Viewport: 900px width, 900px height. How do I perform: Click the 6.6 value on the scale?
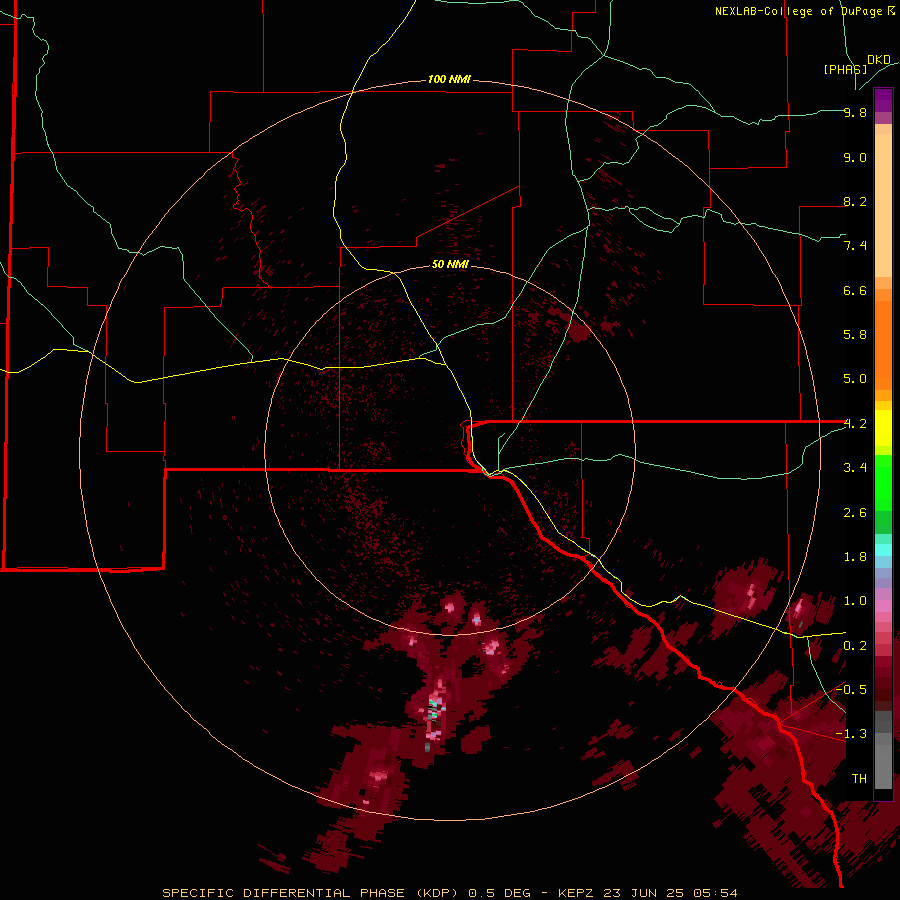click(855, 290)
